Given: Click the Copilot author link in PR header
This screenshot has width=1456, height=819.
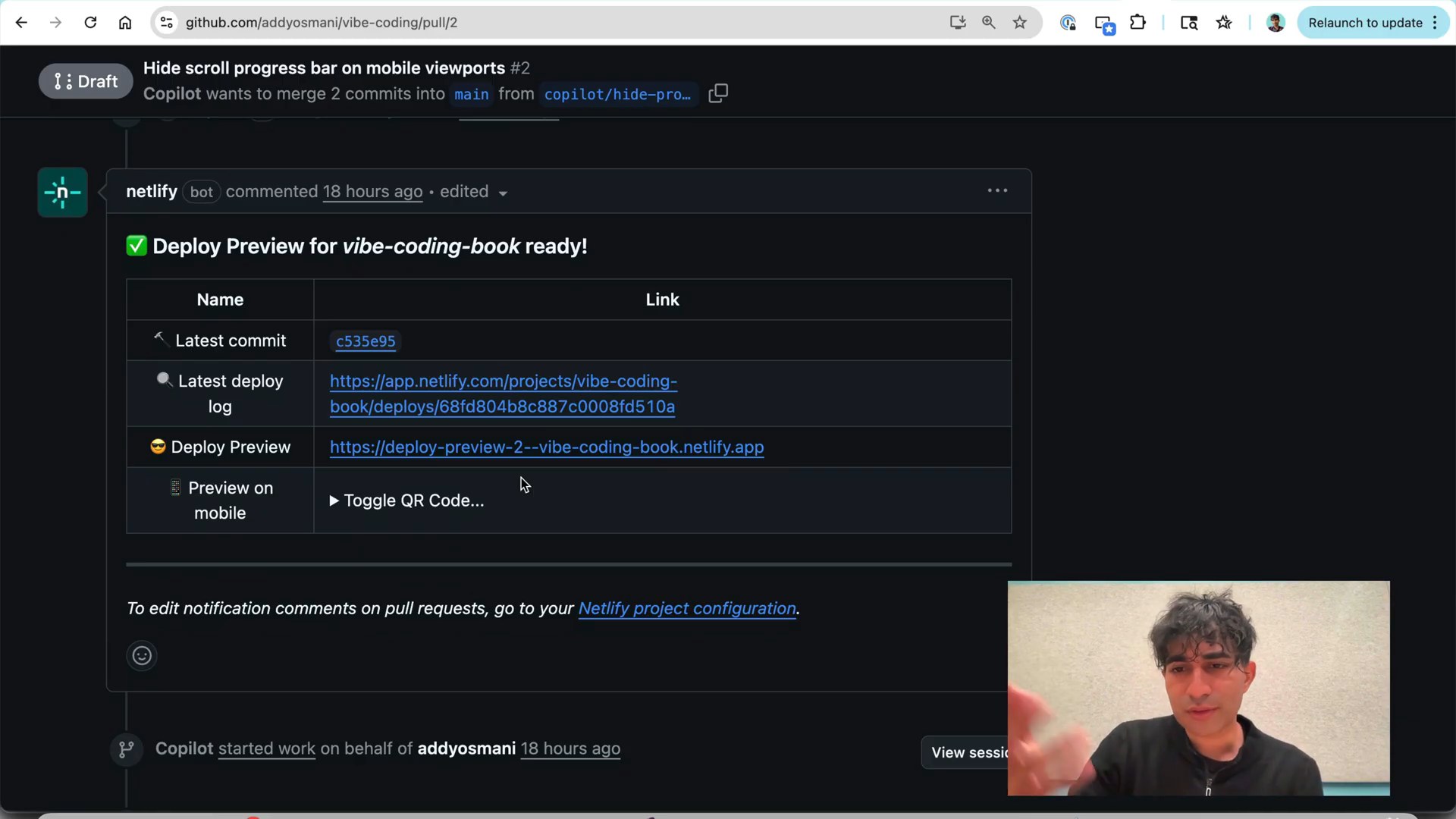Looking at the screenshot, I should (172, 94).
